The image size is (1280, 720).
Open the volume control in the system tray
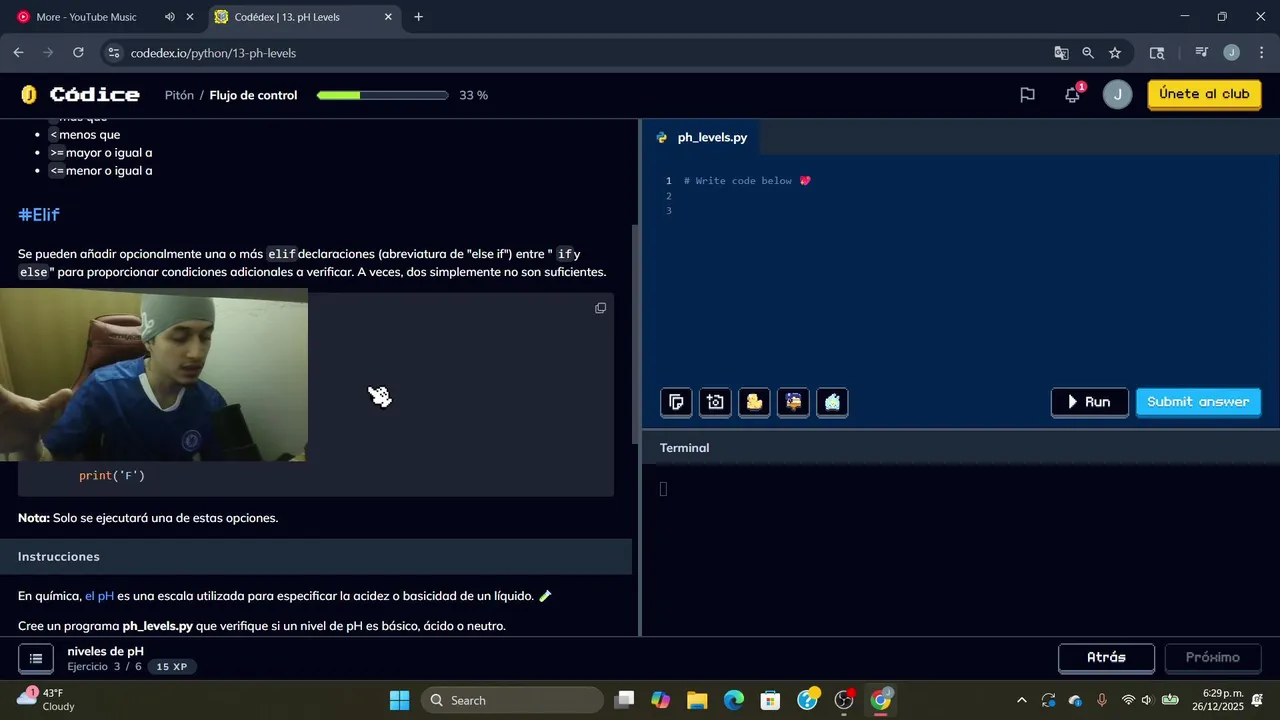click(x=1147, y=700)
